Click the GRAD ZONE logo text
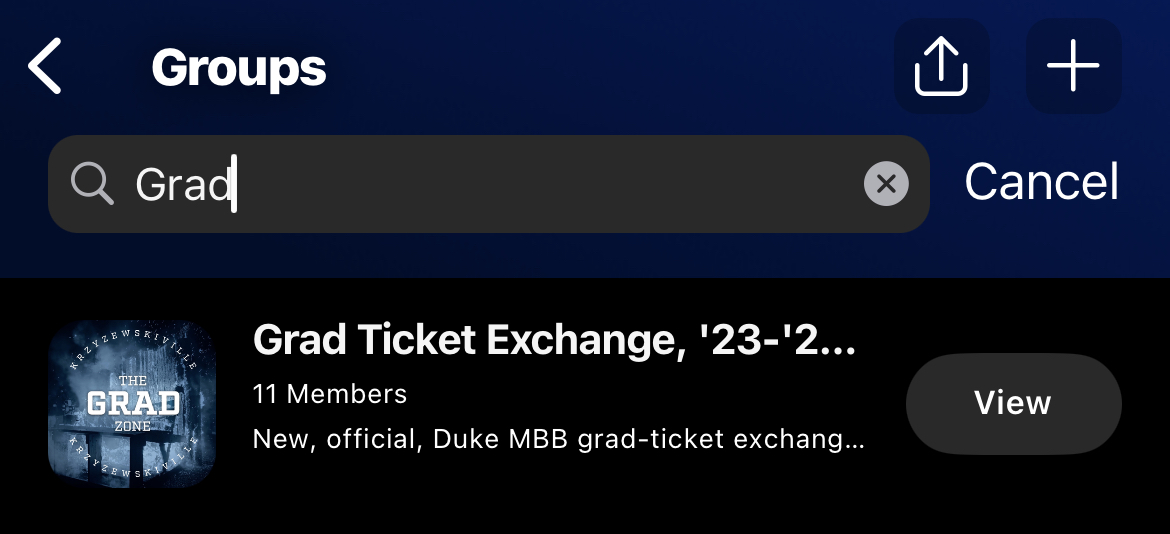The height and width of the screenshot is (534, 1170). click(x=132, y=404)
